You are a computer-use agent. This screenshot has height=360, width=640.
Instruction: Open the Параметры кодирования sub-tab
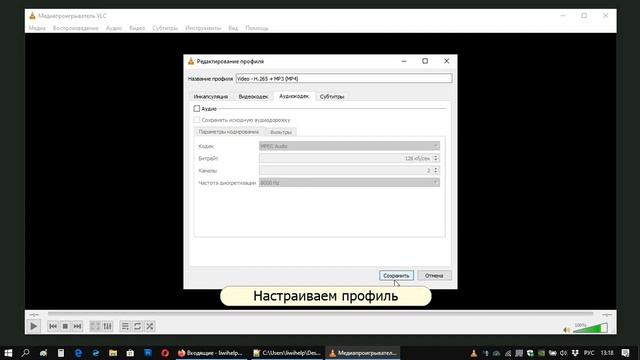coord(229,132)
